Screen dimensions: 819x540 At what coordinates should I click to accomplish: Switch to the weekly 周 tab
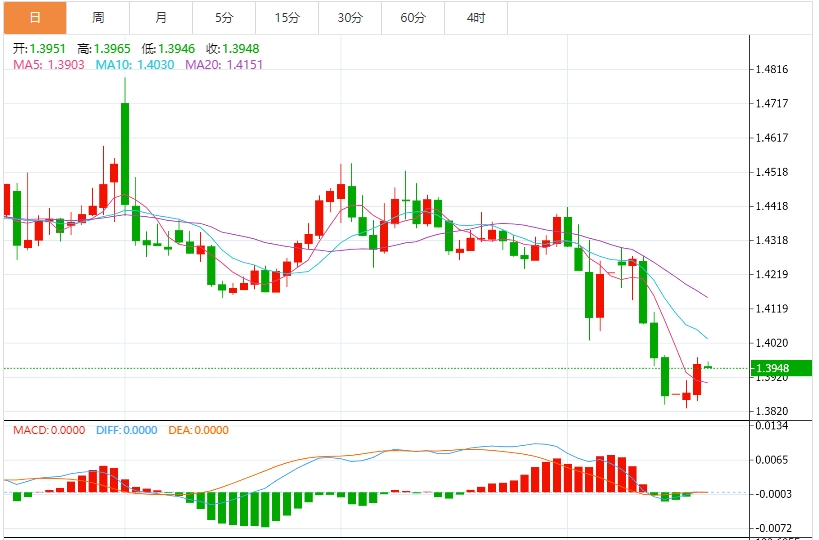(x=98, y=18)
